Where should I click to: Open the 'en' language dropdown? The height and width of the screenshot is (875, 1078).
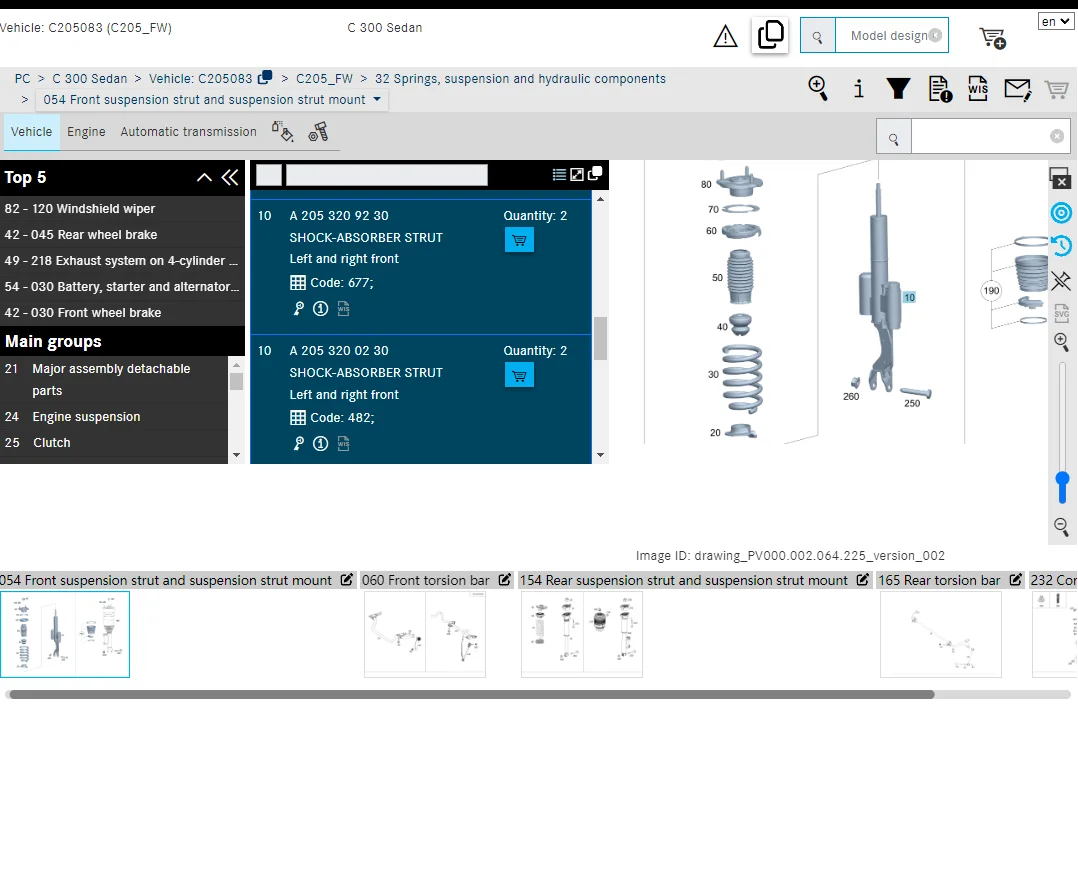[x=1055, y=21]
